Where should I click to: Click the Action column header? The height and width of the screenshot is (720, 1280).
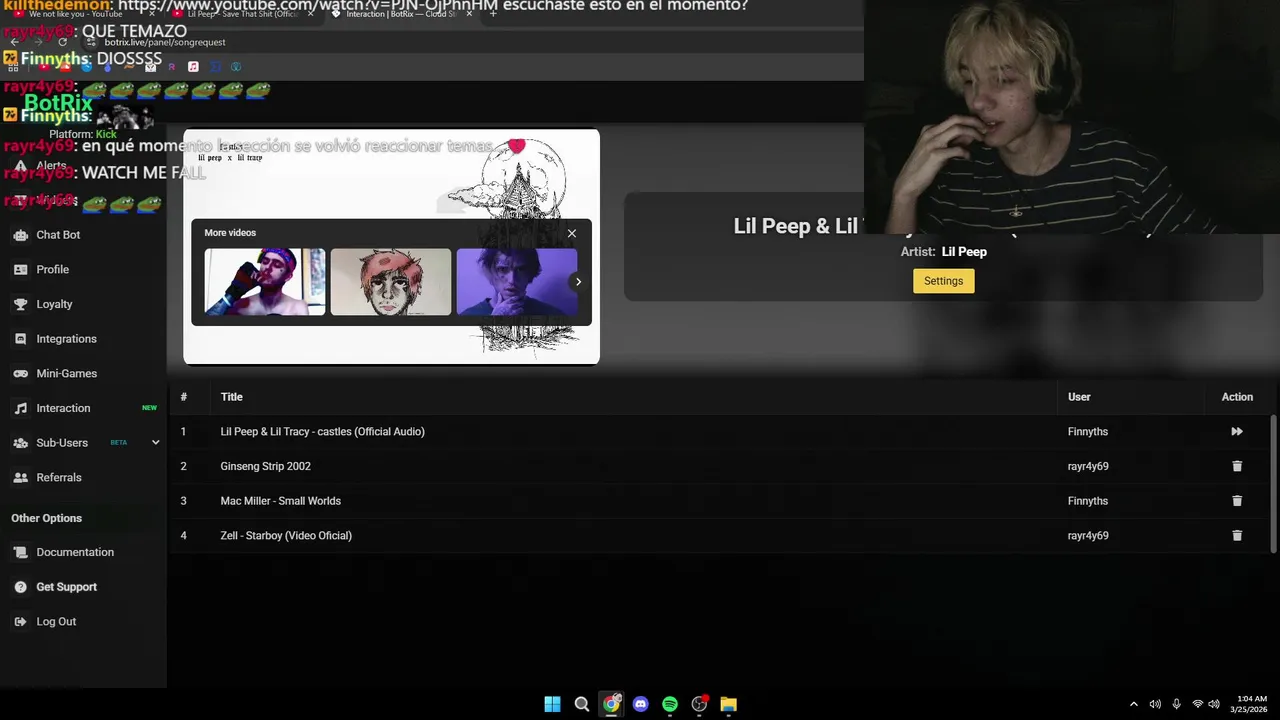point(1237,397)
